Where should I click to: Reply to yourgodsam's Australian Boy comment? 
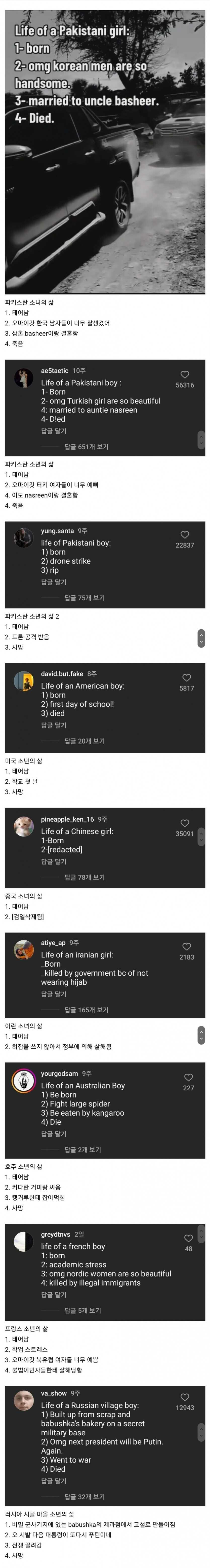click(x=54, y=1134)
